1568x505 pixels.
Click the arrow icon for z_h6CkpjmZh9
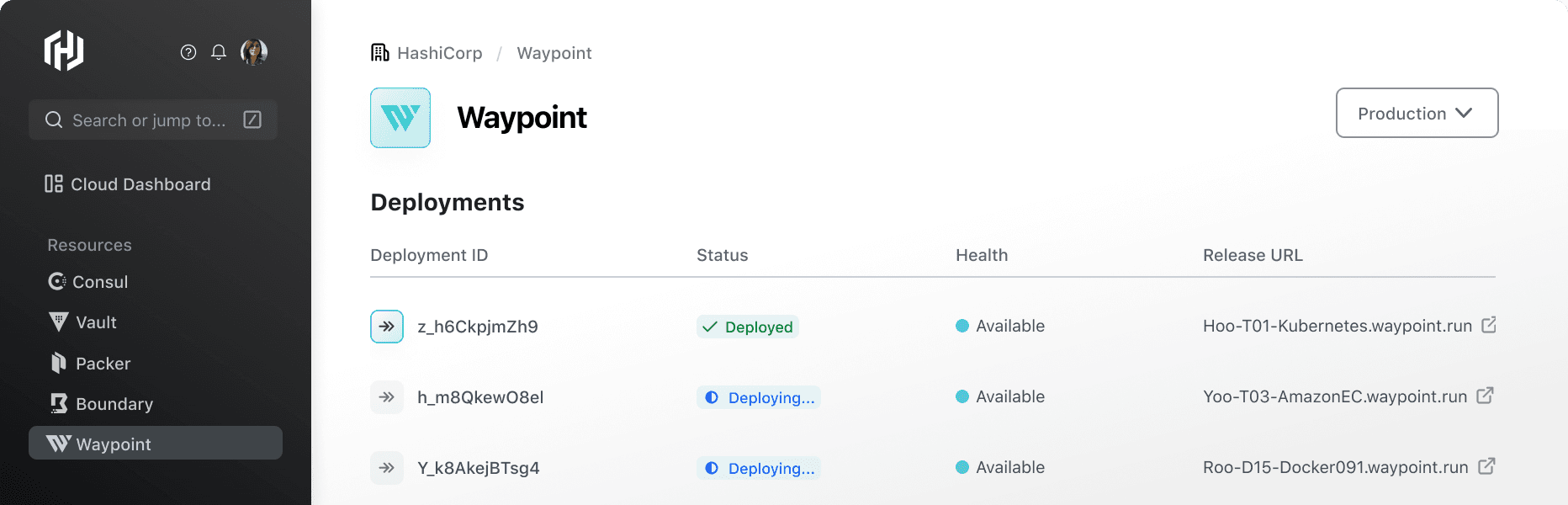(387, 327)
